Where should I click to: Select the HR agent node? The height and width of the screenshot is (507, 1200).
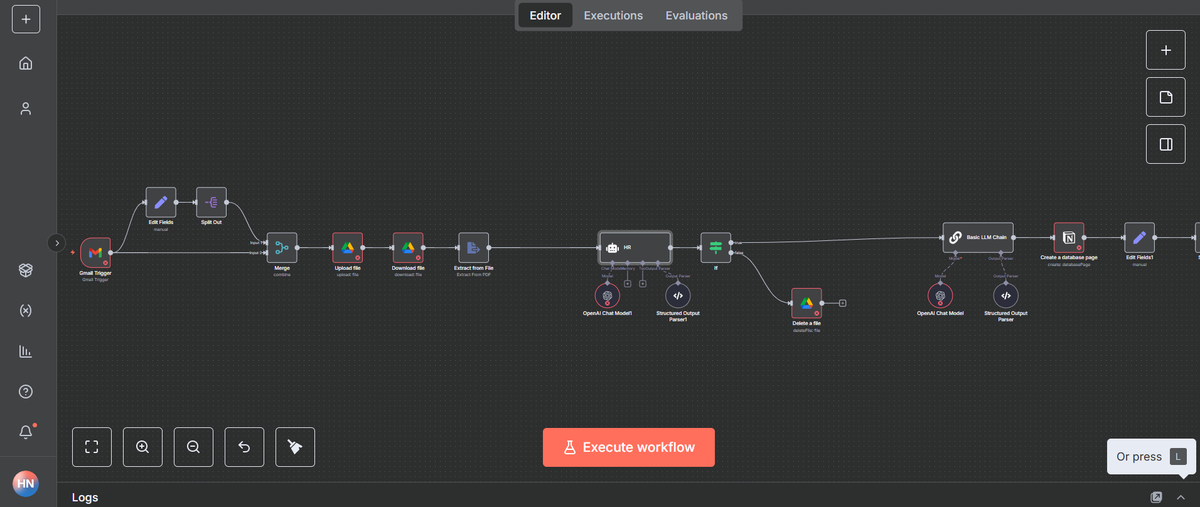(x=635, y=247)
